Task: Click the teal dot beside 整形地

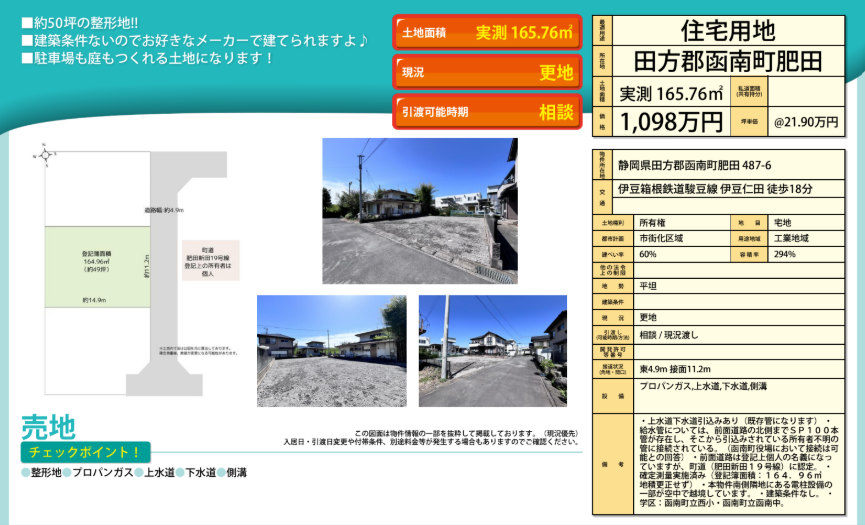Action: (25, 473)
